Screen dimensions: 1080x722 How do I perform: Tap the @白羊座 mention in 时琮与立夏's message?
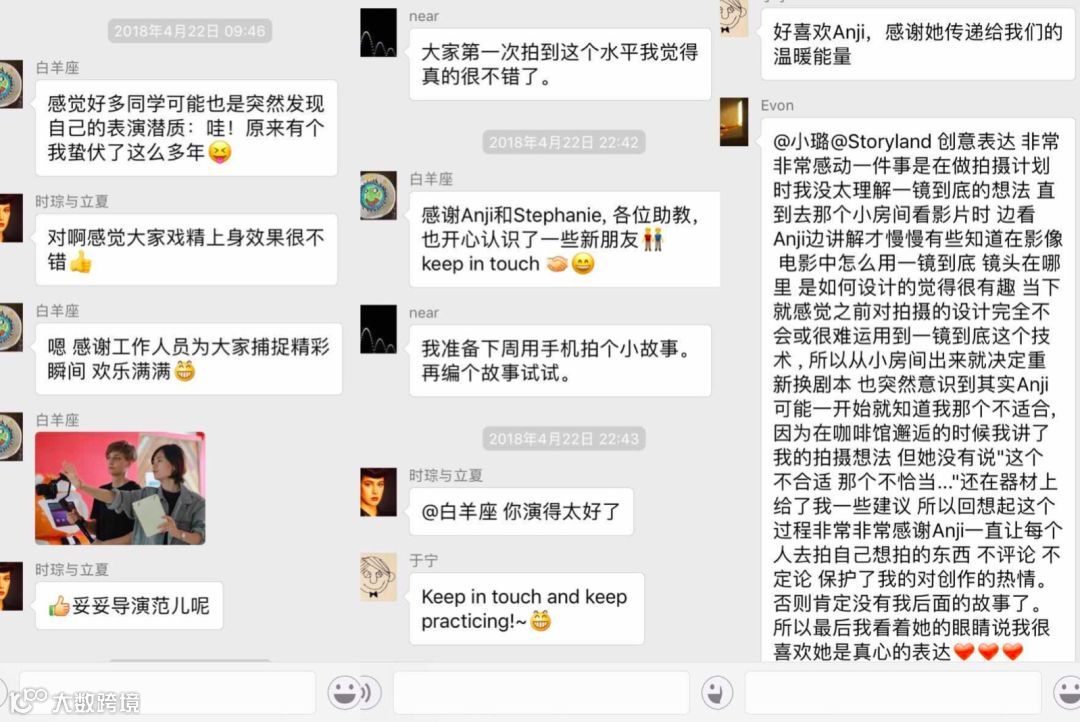(x=459, y=512)
